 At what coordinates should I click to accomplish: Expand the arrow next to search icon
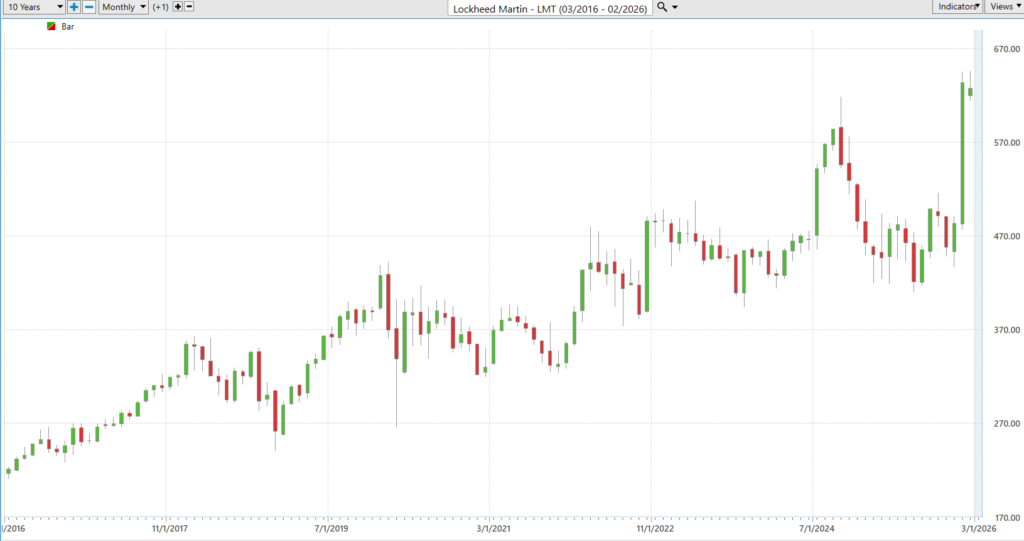click(x=676, y=7)
